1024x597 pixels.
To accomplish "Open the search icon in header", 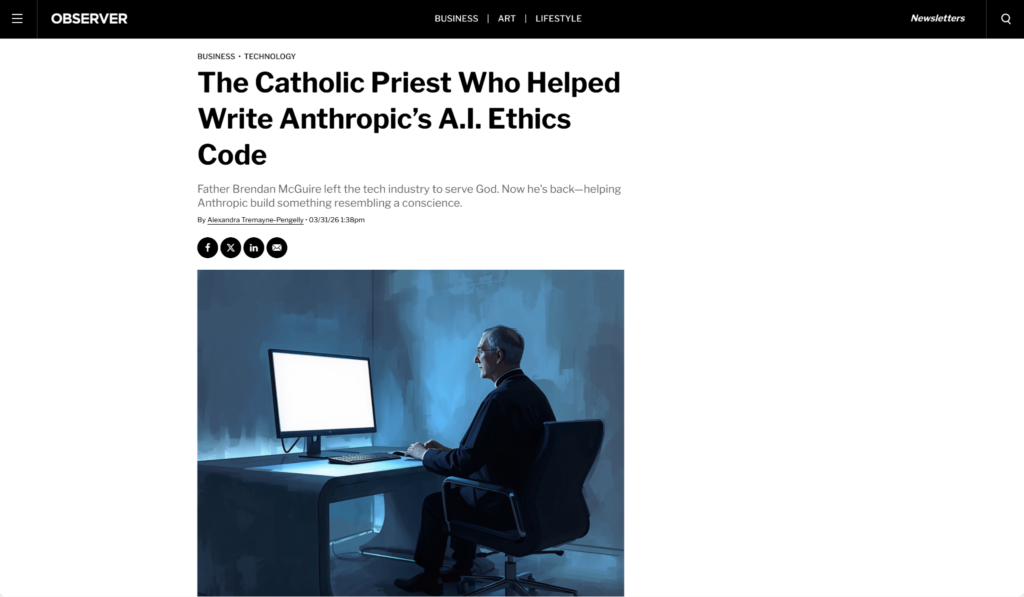I will pyautogui.click(x=1006, y=19).
